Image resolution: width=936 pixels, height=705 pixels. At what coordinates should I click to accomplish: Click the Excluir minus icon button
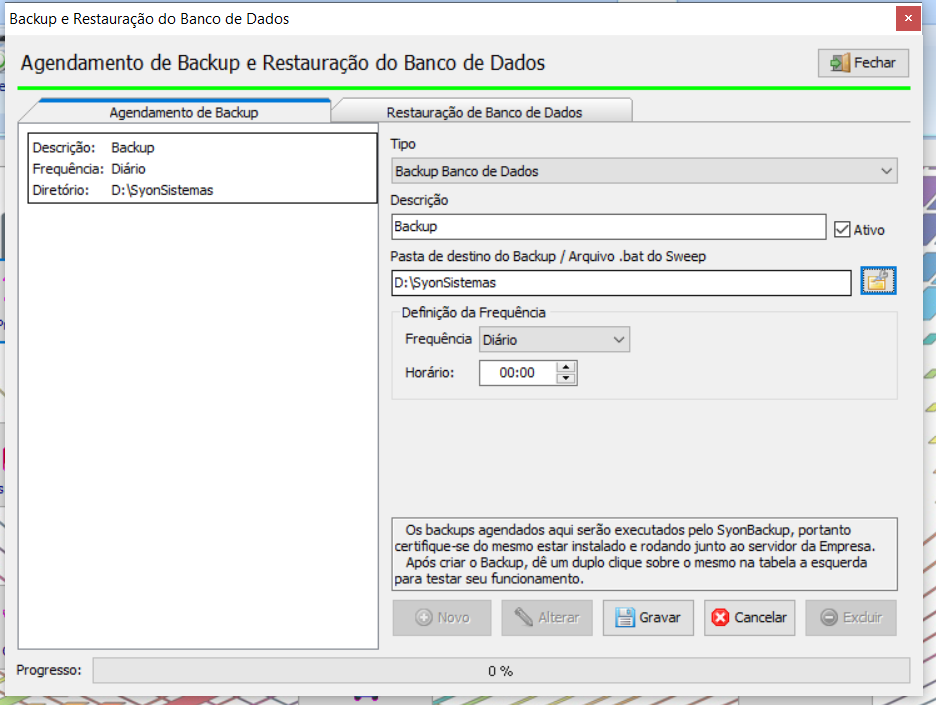(x=828, y=618)
